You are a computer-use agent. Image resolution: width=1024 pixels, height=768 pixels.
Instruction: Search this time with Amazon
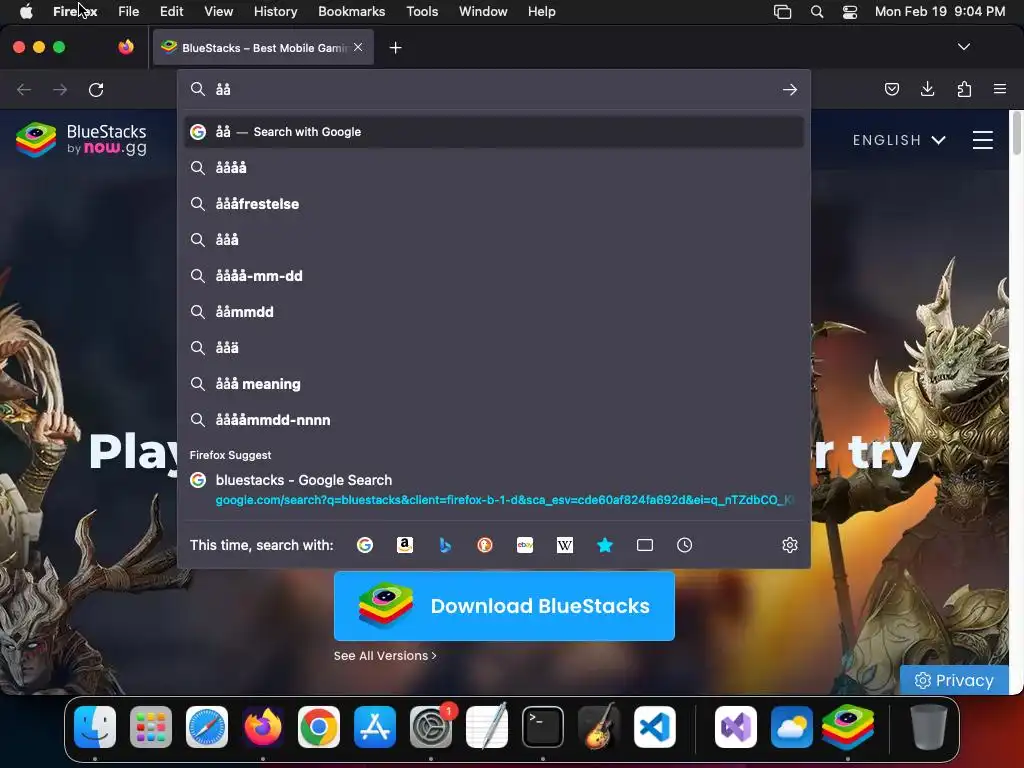[x=405, y=545]
